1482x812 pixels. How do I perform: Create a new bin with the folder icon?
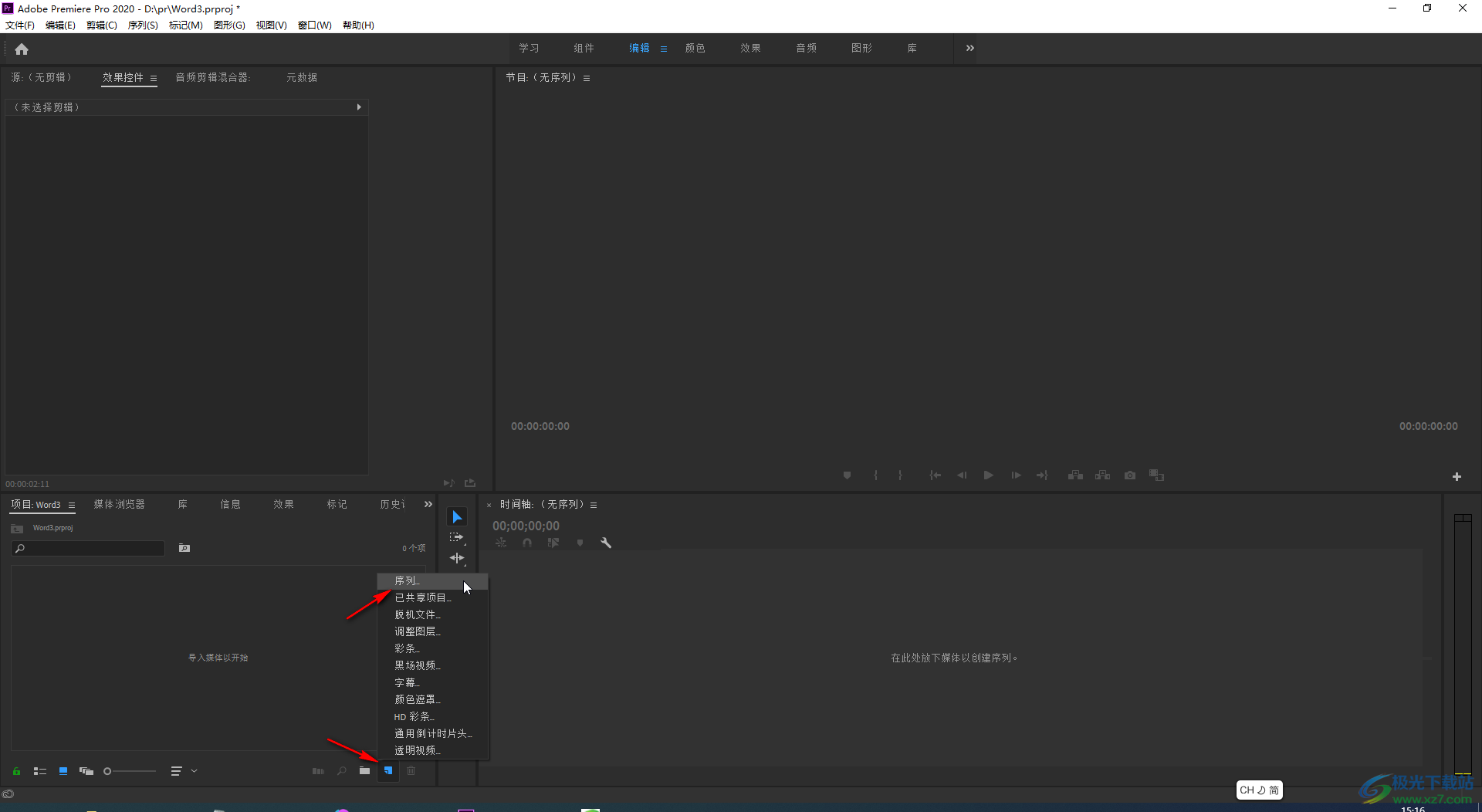click(364, 771)
